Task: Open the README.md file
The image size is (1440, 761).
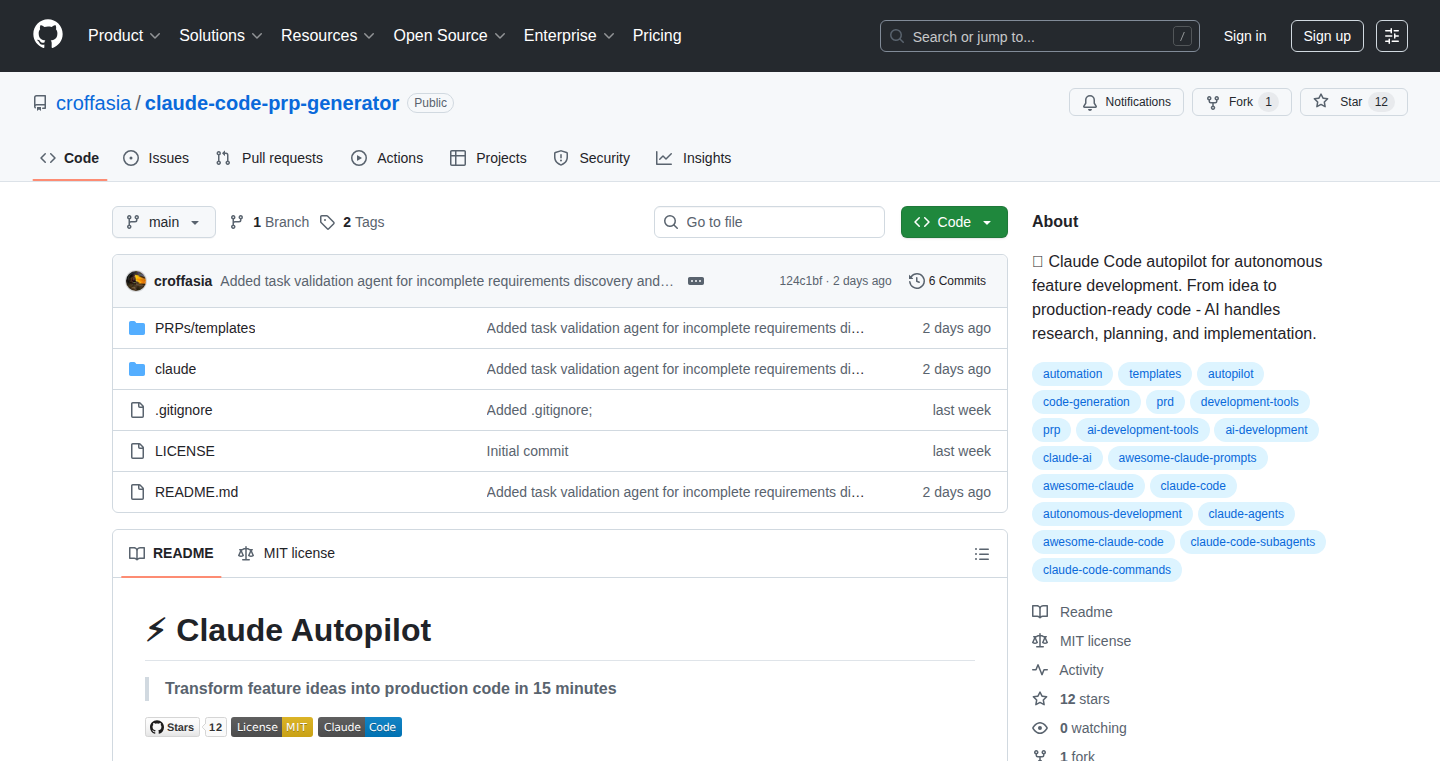Action: tap(196, 492)
